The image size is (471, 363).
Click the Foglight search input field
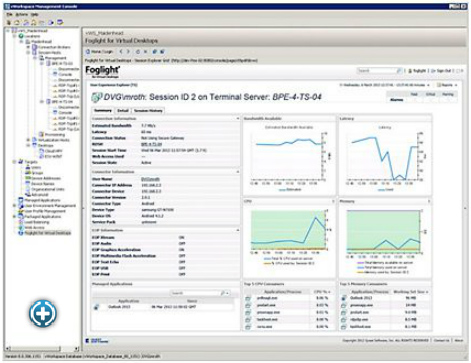[x=377, y=71]
